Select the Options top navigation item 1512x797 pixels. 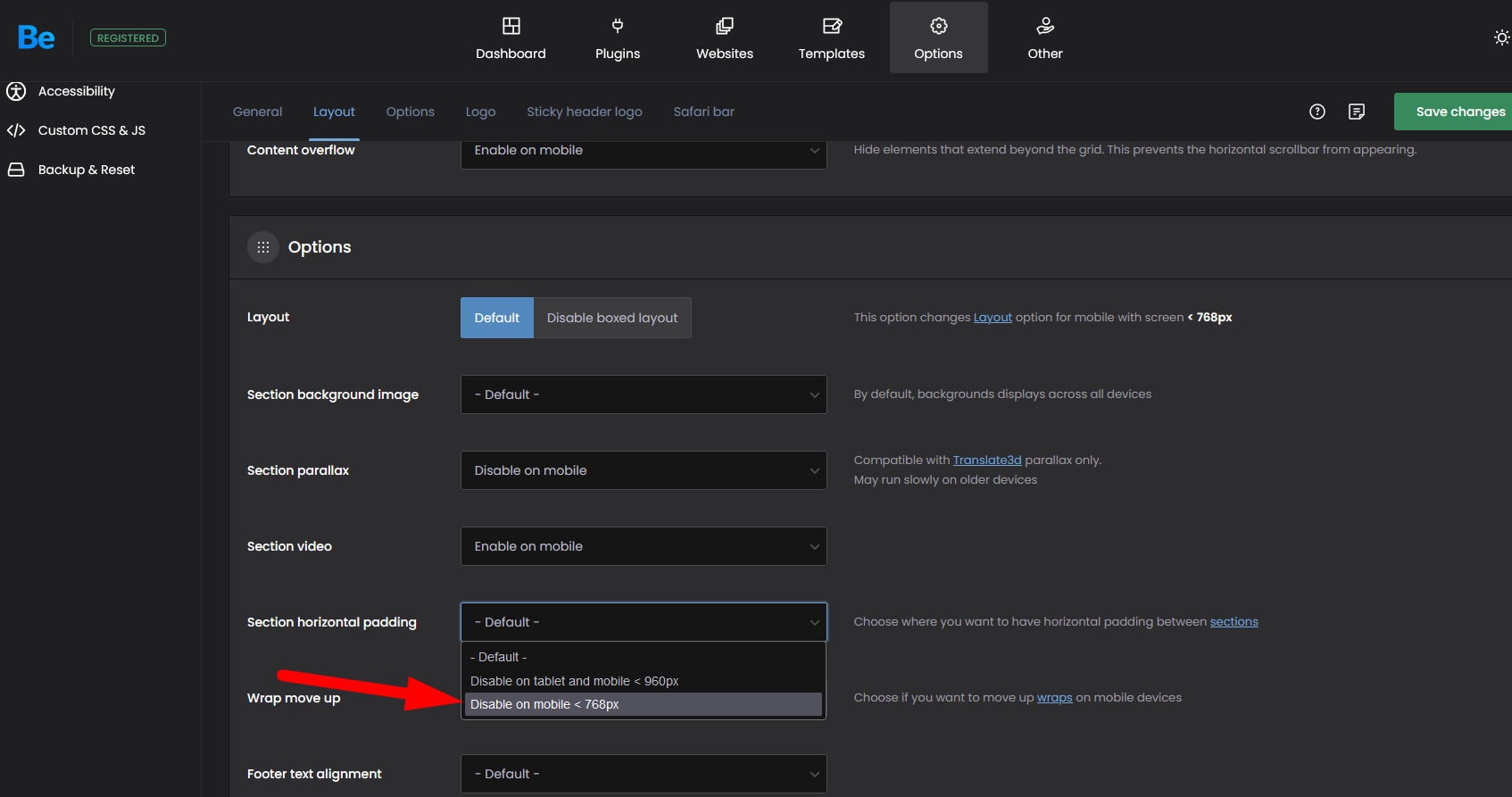point(939,37)
